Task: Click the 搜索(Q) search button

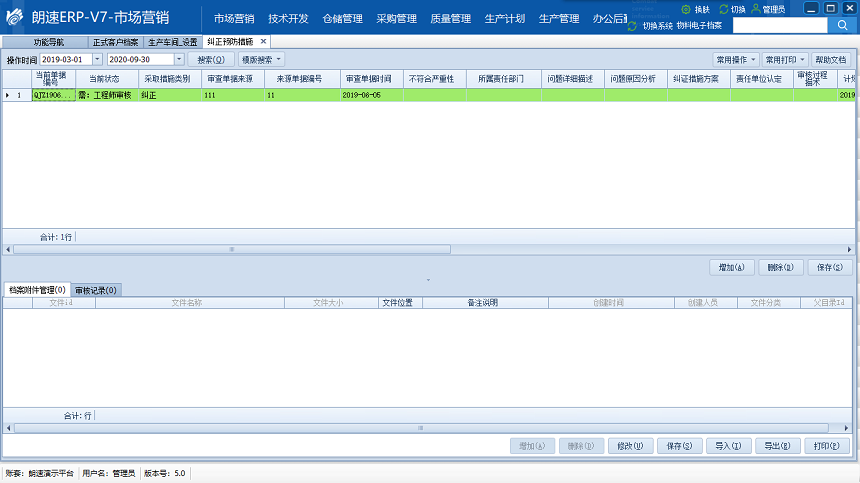Action: [x=211, y=60]
